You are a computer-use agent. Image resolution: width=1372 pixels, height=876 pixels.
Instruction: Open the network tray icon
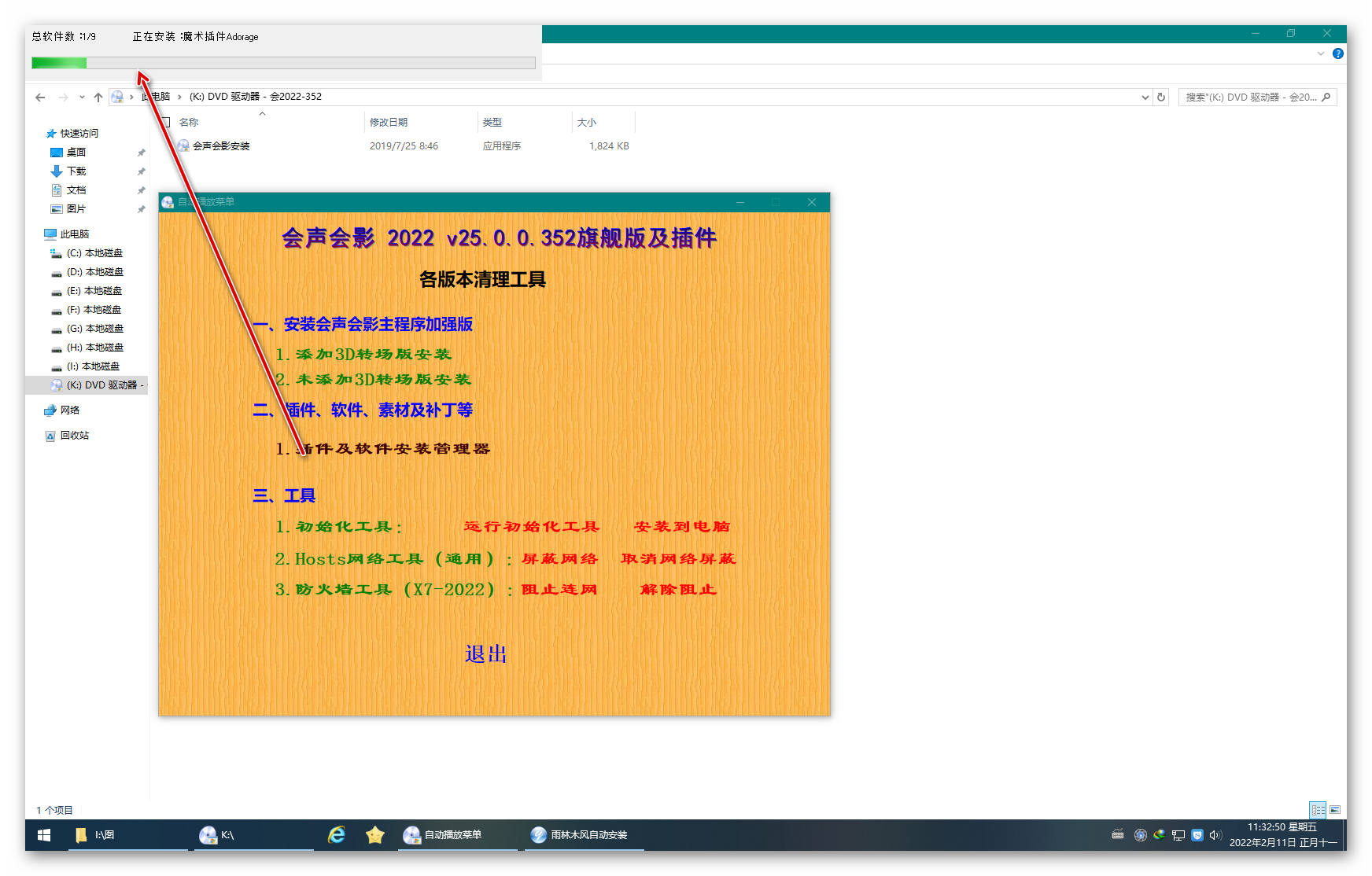tap(1178, 835)
